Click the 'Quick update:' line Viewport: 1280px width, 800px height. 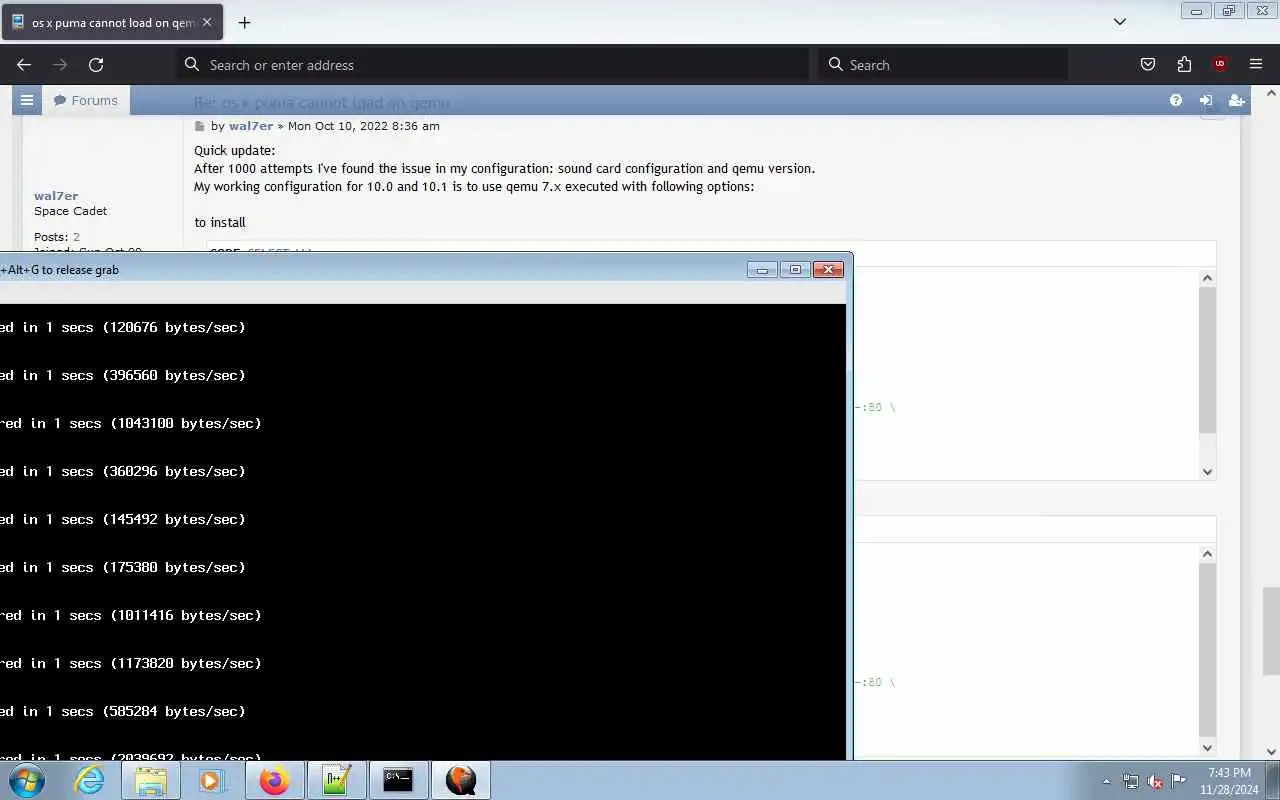pos(234,151)
